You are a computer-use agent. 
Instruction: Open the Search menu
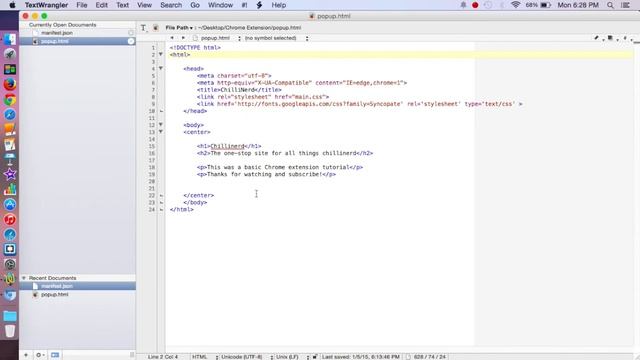pyautogui.click(x=171, y=5)
